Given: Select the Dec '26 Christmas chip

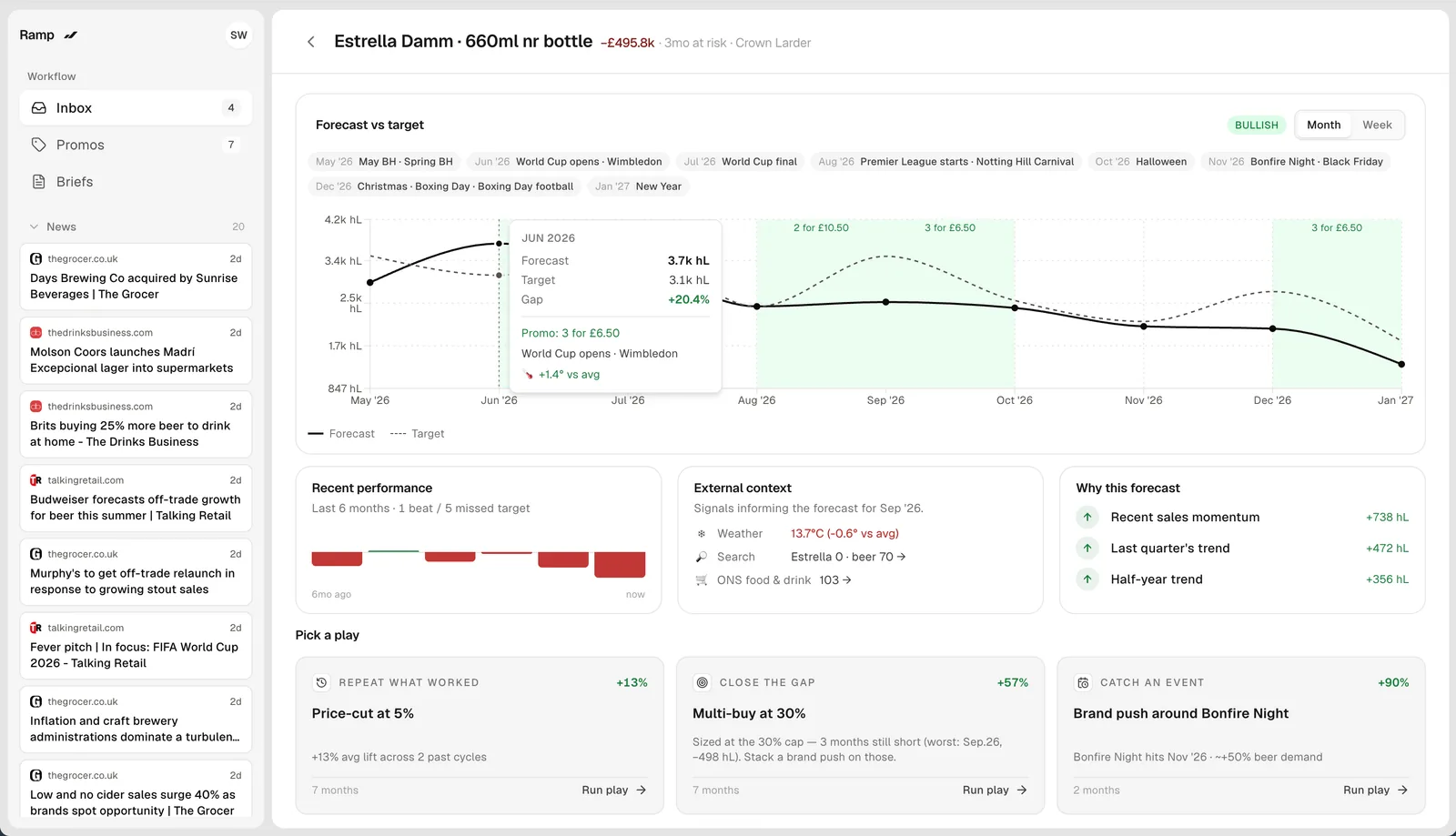Looking at the screenshot, I should click(445, 186).
